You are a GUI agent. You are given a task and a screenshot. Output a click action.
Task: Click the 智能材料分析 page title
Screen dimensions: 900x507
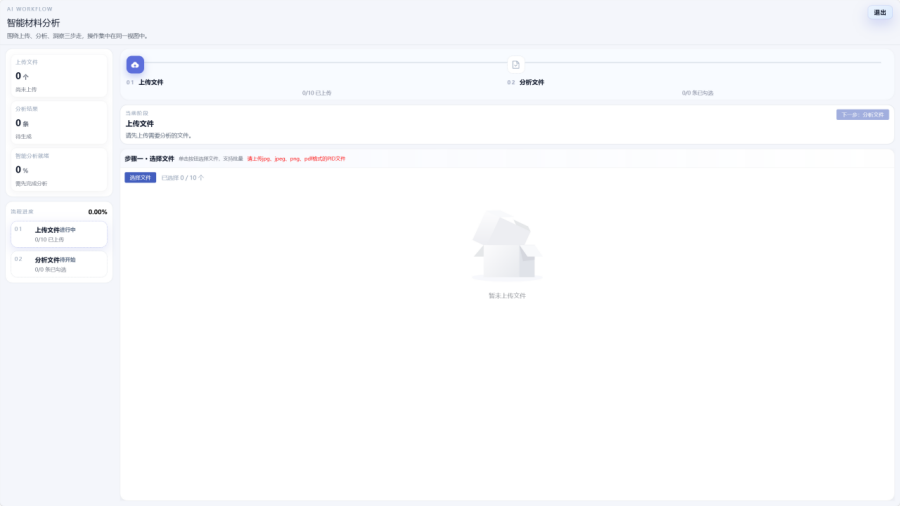(33, 23)
